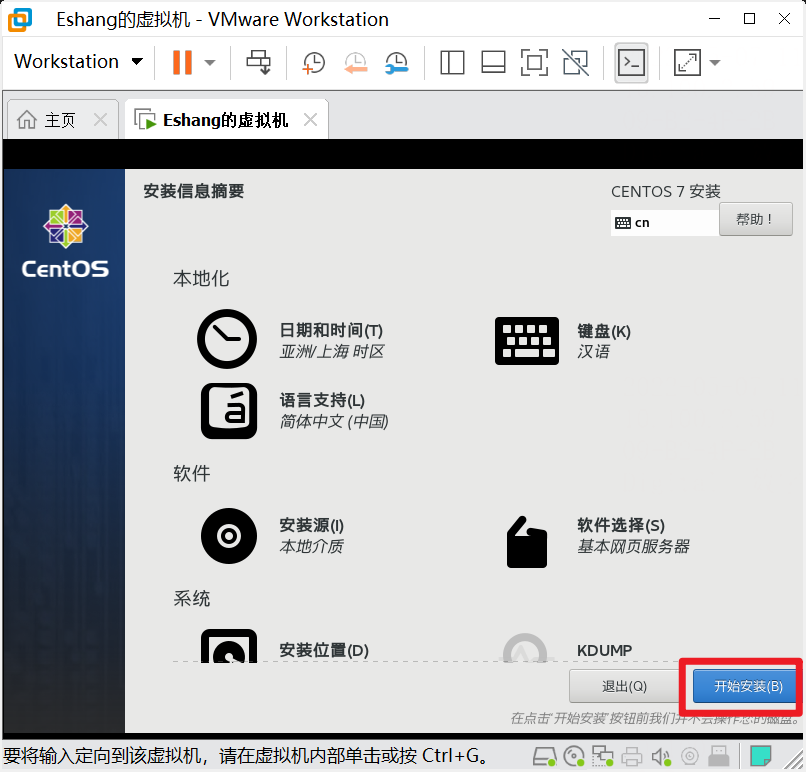Click the CentOS logo in sidebar
The height and width of the screenshot is (772, 806).
coord(65,241)
